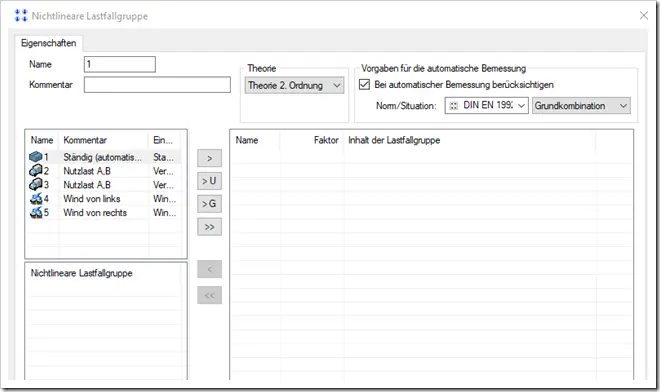Click the Kommentar input field

click(x=157, y=85)
